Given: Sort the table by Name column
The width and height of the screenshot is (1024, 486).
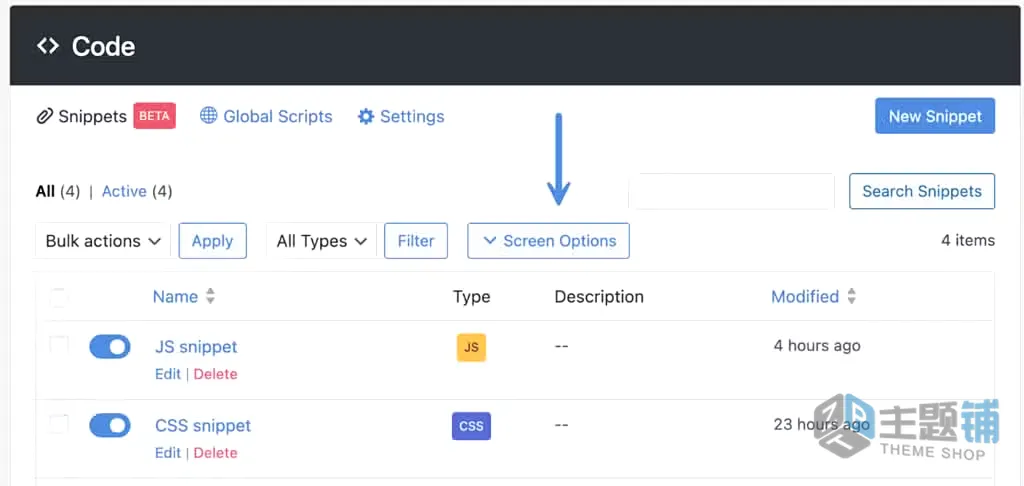Looking at the screenshot, I should coord(175,297).
